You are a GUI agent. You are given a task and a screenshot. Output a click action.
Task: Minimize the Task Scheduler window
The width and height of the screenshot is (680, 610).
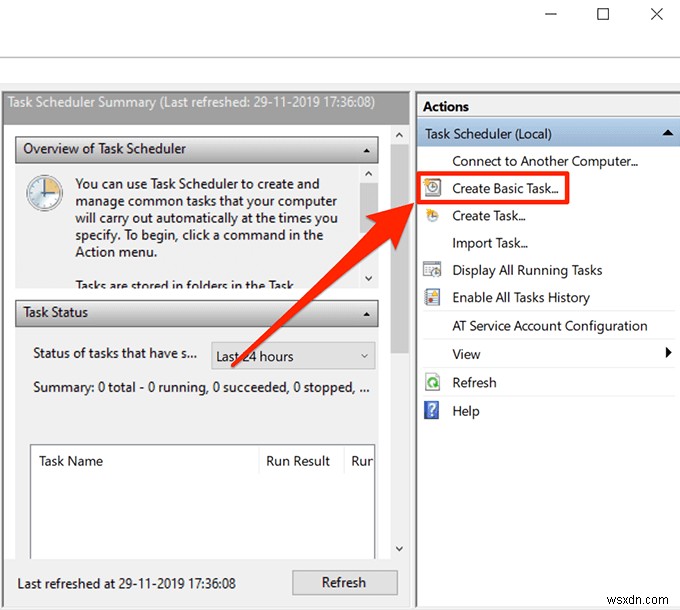click(551, 14)
